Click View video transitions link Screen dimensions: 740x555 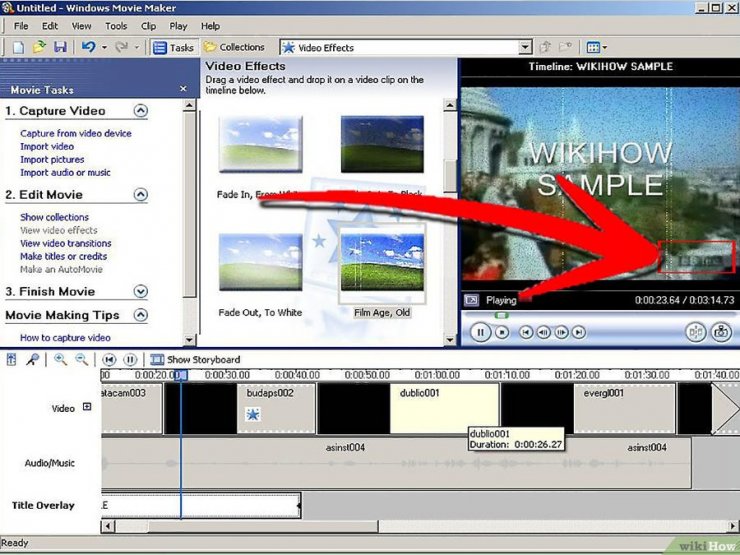pyautogui.click(x=66, y=243)
